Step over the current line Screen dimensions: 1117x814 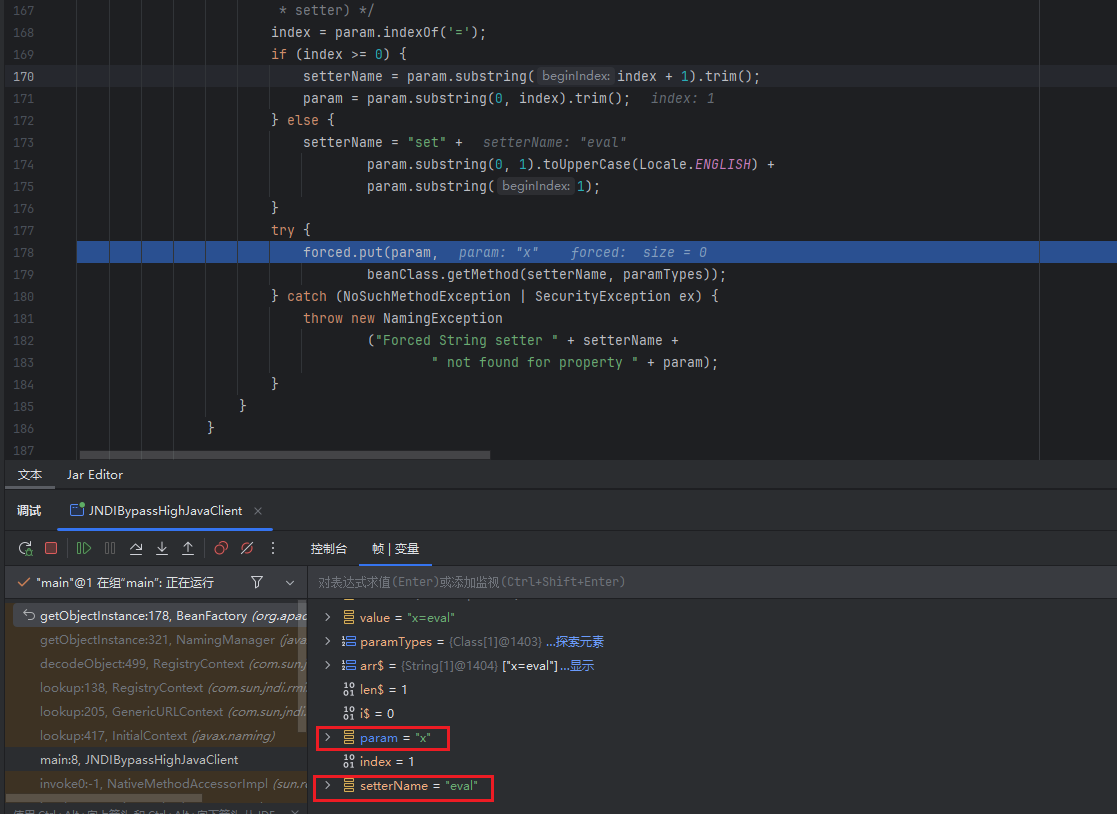pyautogui.click(x=136, y=548)
